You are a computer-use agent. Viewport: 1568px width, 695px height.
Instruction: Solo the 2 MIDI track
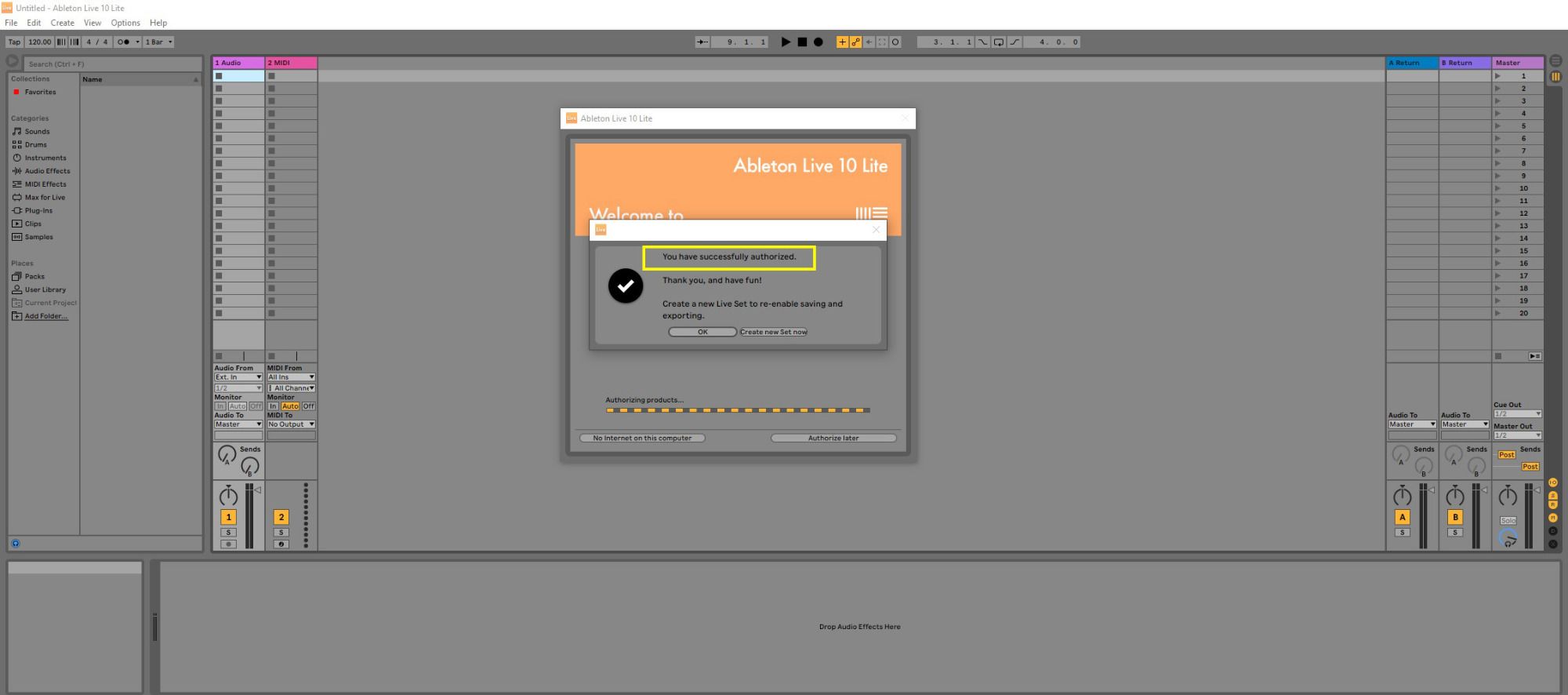pos(281,533)
